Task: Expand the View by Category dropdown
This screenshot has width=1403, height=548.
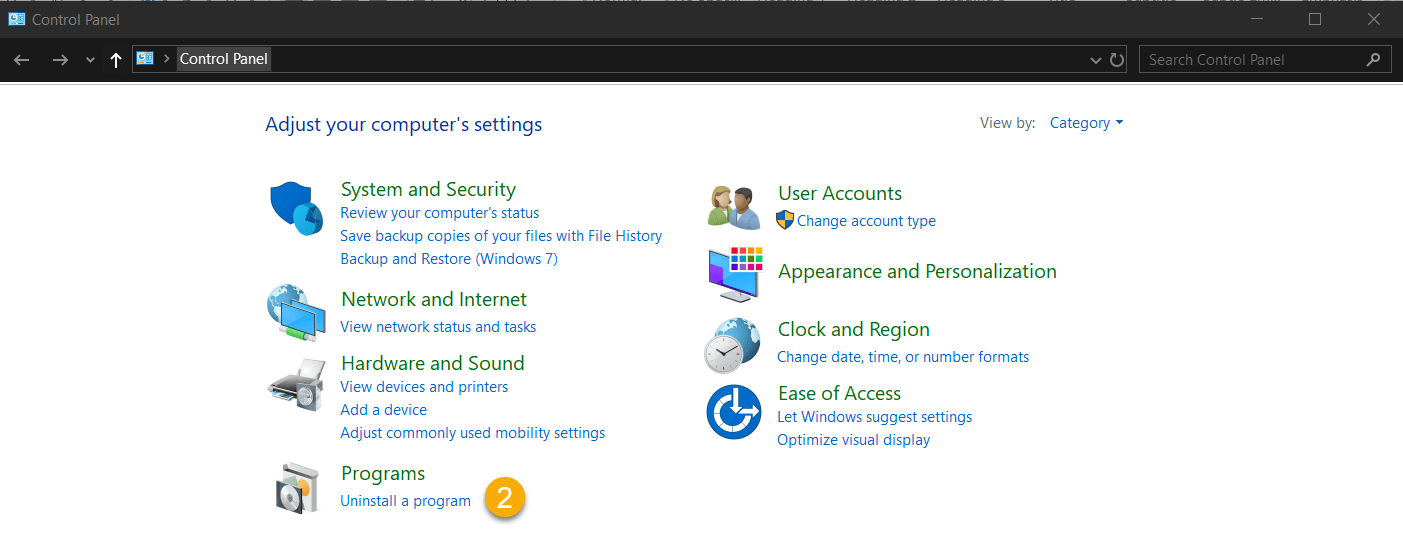Action: click(x=1086, y=123)
